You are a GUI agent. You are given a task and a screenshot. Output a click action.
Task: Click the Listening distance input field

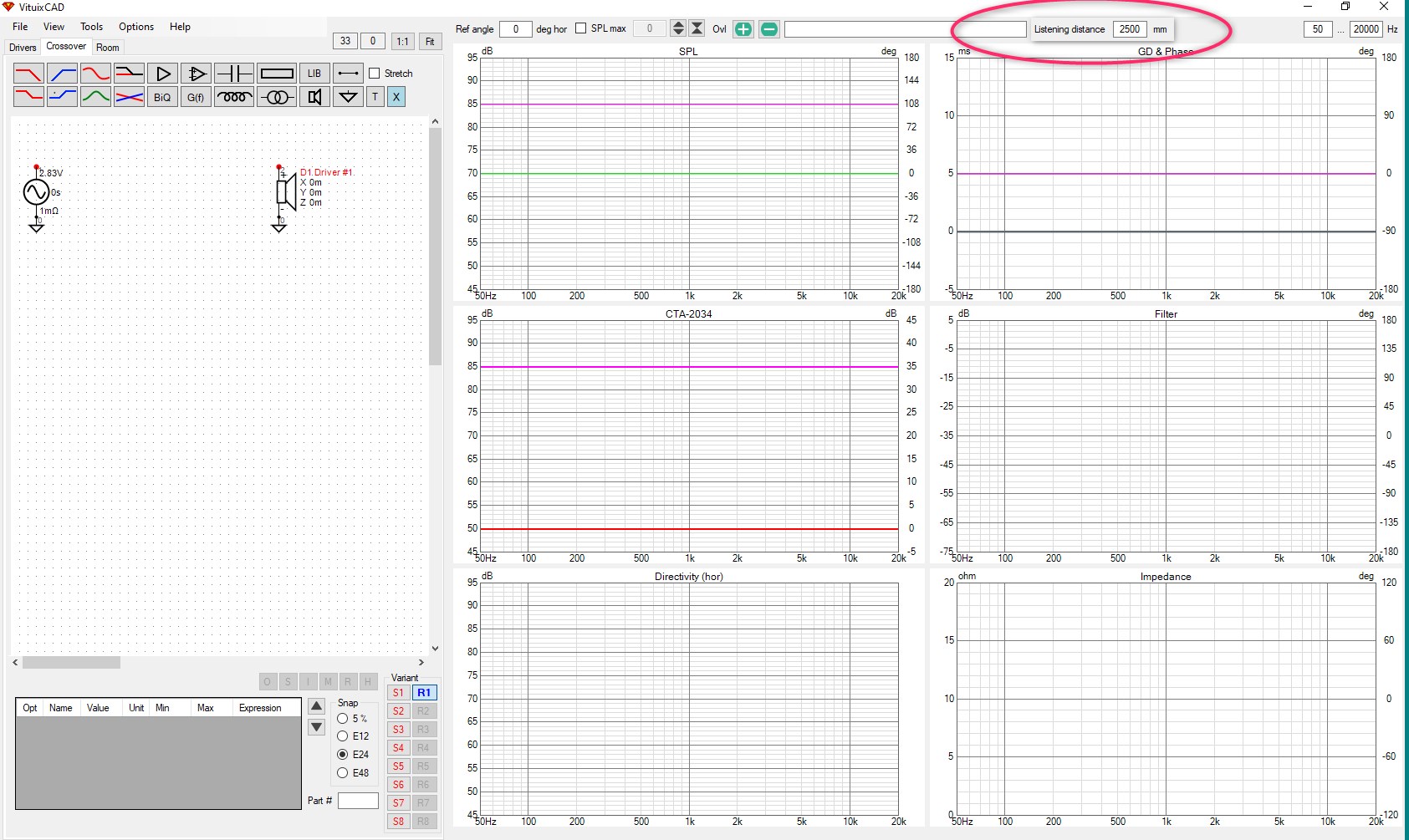point(1130,29)
